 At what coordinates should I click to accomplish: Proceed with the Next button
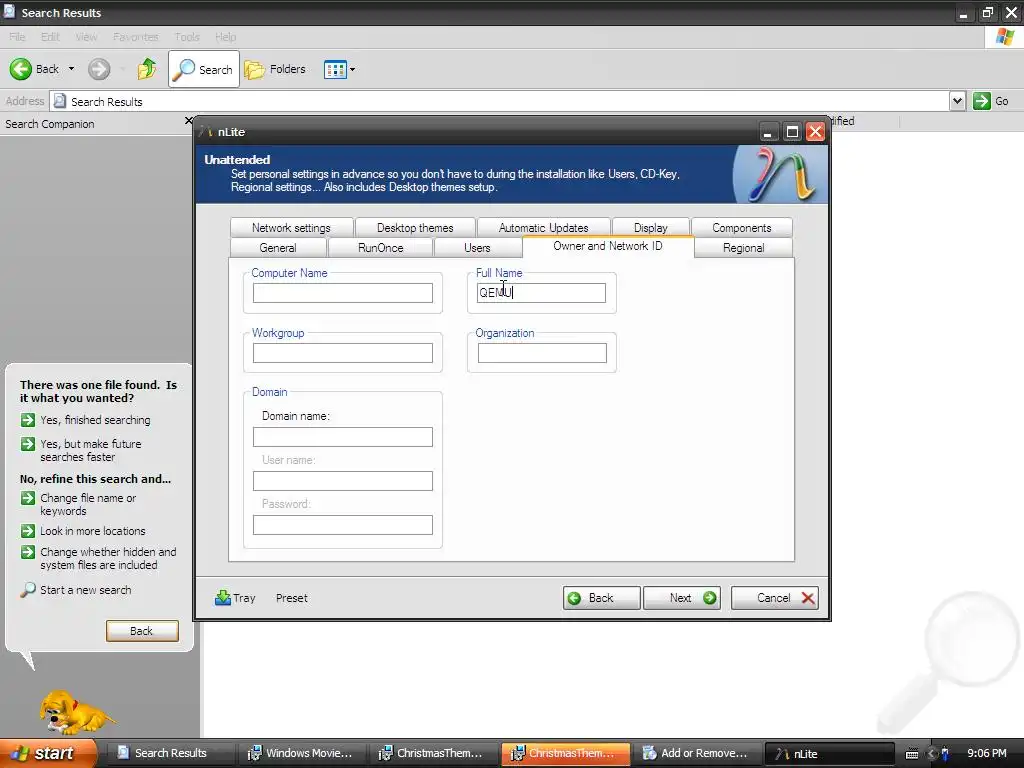click(682, 598)
